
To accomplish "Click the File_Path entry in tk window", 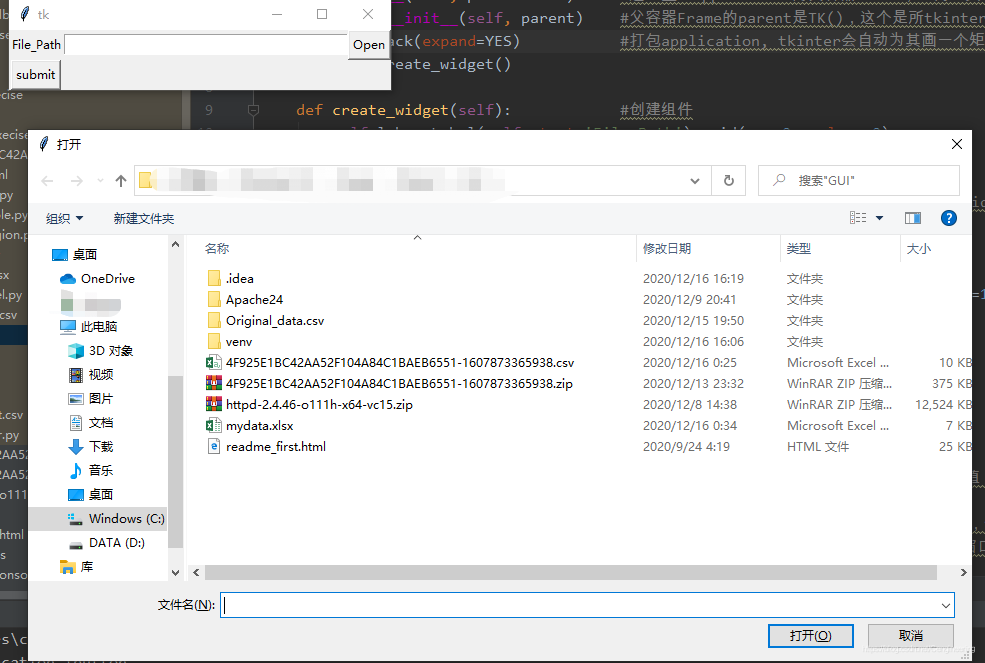I will tap(206, 45).
